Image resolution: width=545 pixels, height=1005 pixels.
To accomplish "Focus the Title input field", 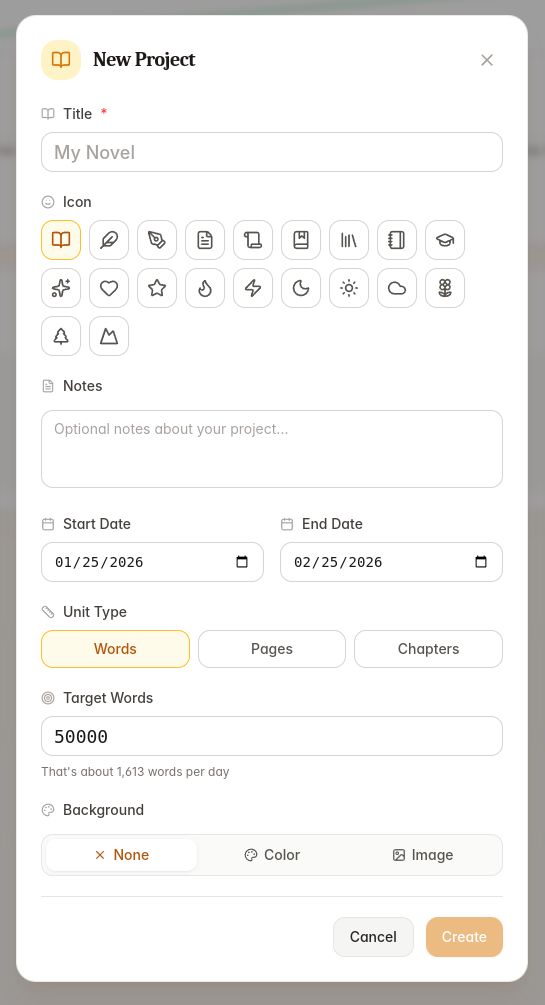I will point(272,152).
